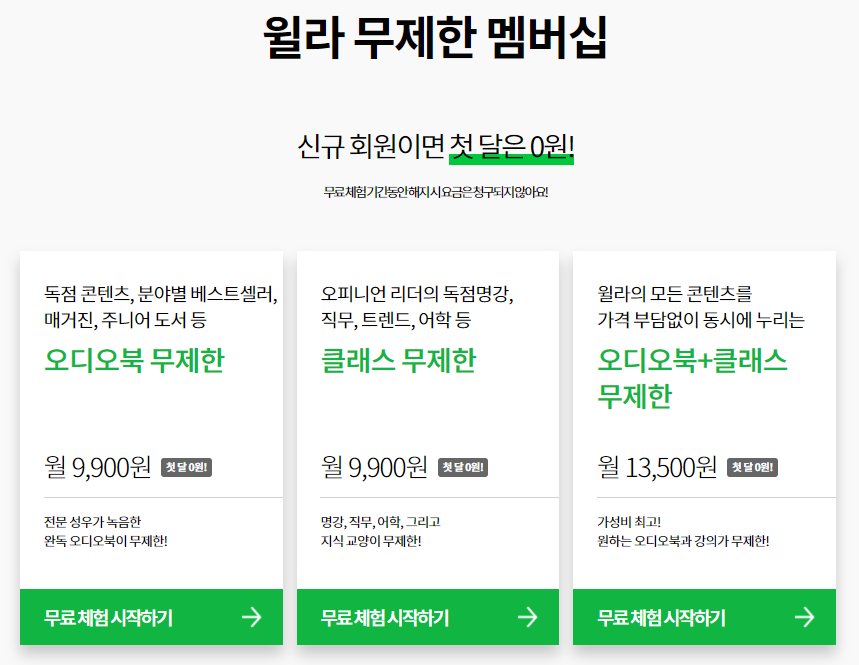Click 첫 달 0원! badge on 오디오북 무제한 card

click(x=186, y=467)
